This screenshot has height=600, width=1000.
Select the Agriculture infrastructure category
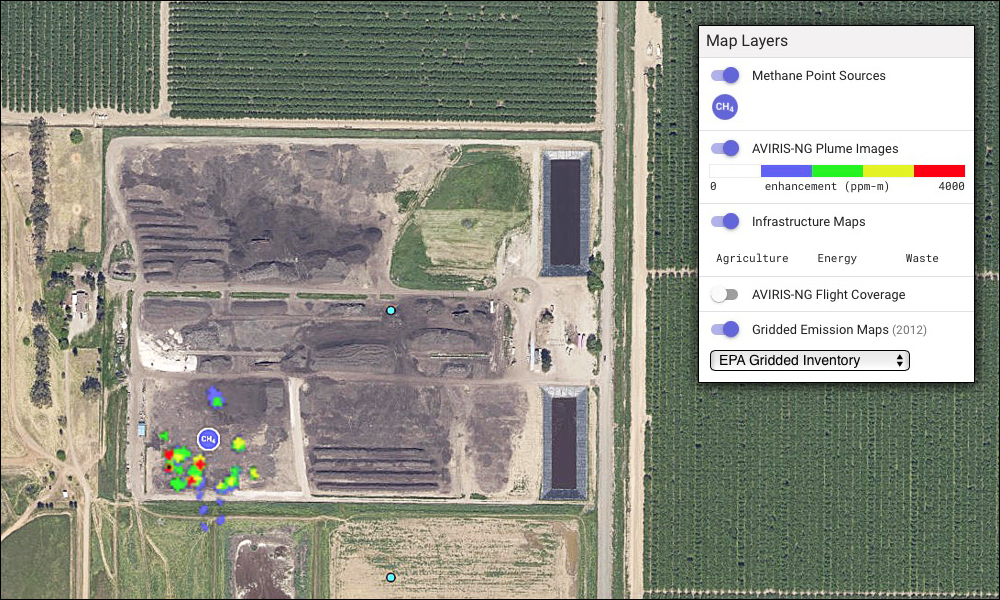(752, 258)
